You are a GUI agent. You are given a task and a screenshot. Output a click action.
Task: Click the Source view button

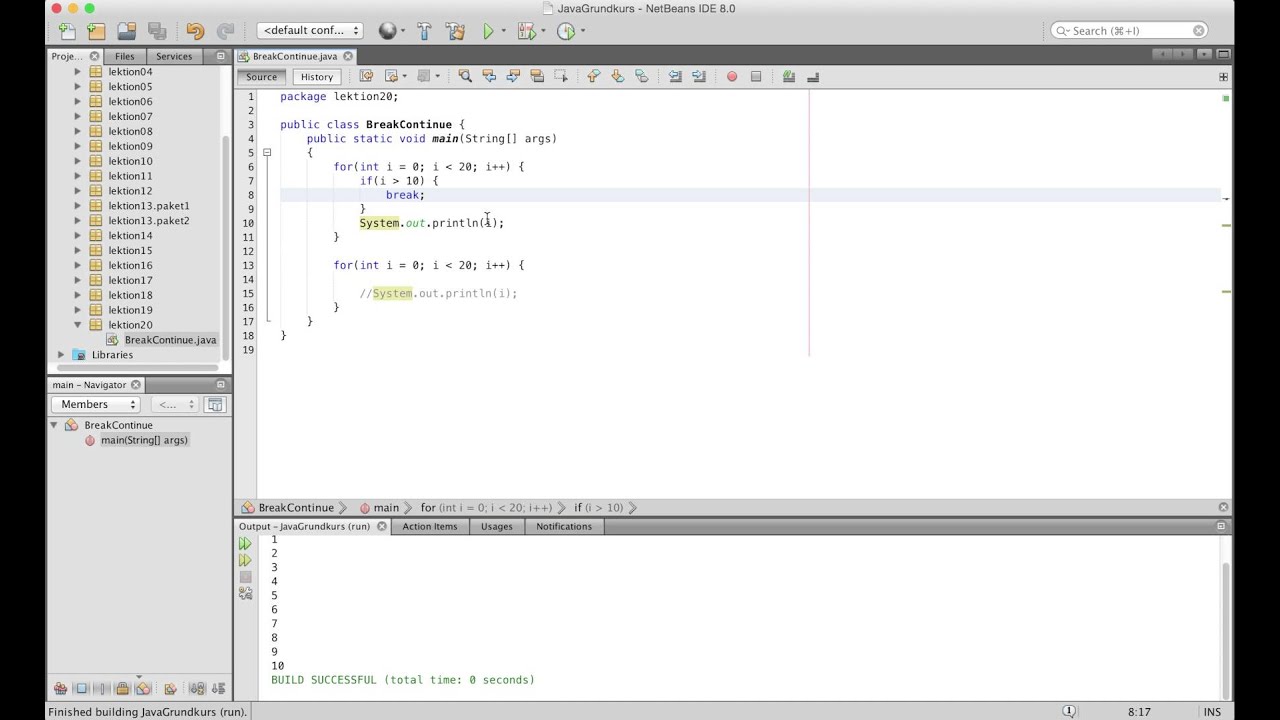tap(261, 77)
